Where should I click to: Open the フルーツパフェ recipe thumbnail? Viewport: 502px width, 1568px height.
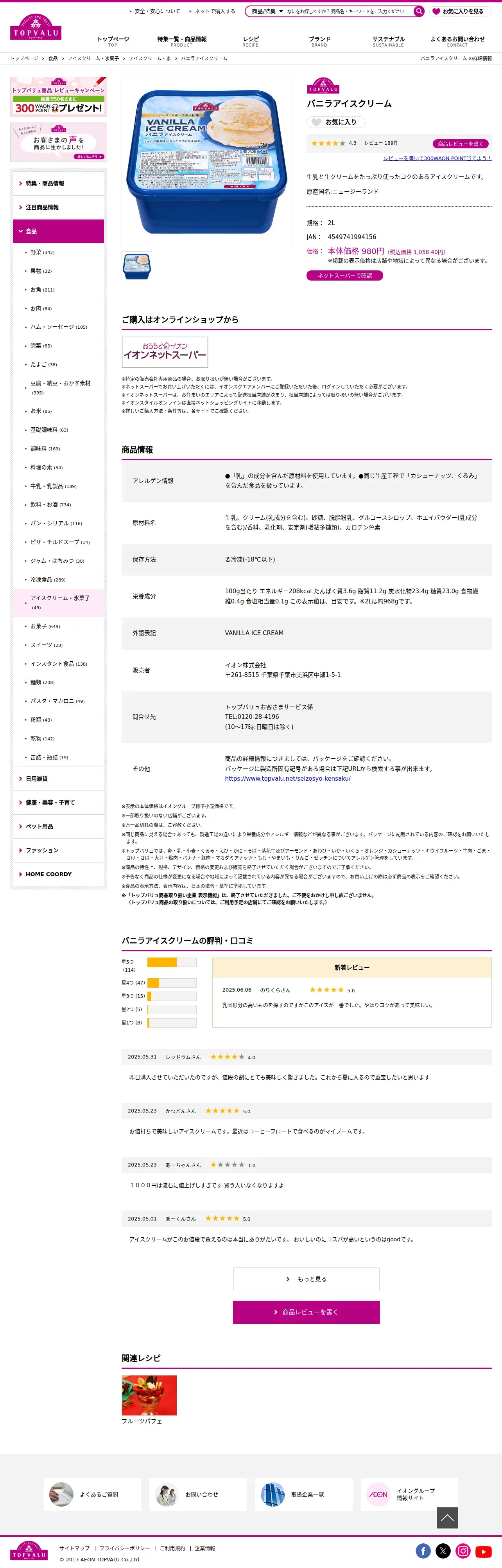coord(149,1395)
